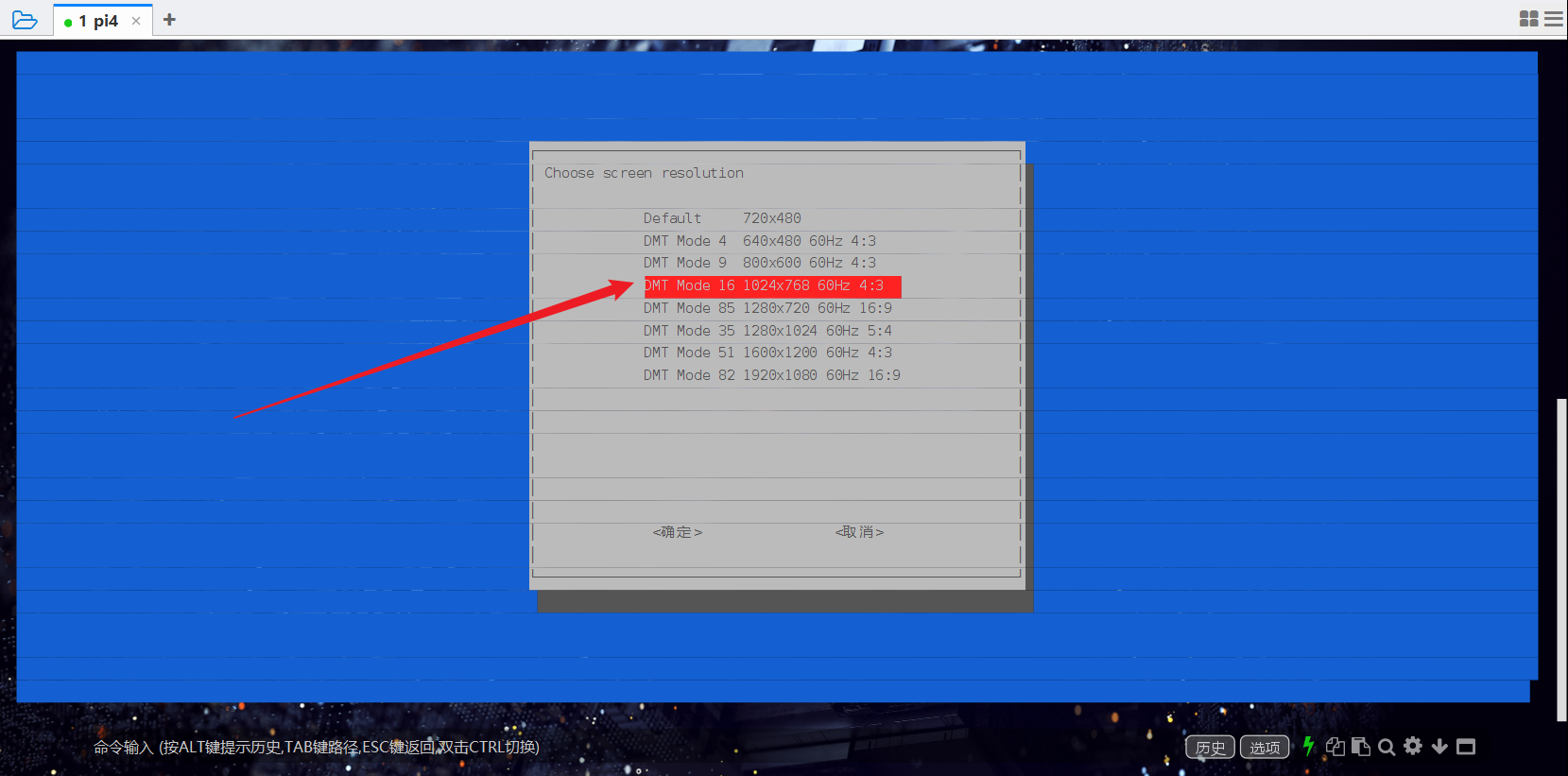Click the down arrow download icon
Viewport: 1568px width, 776px height.
(x=1439, y=747)
